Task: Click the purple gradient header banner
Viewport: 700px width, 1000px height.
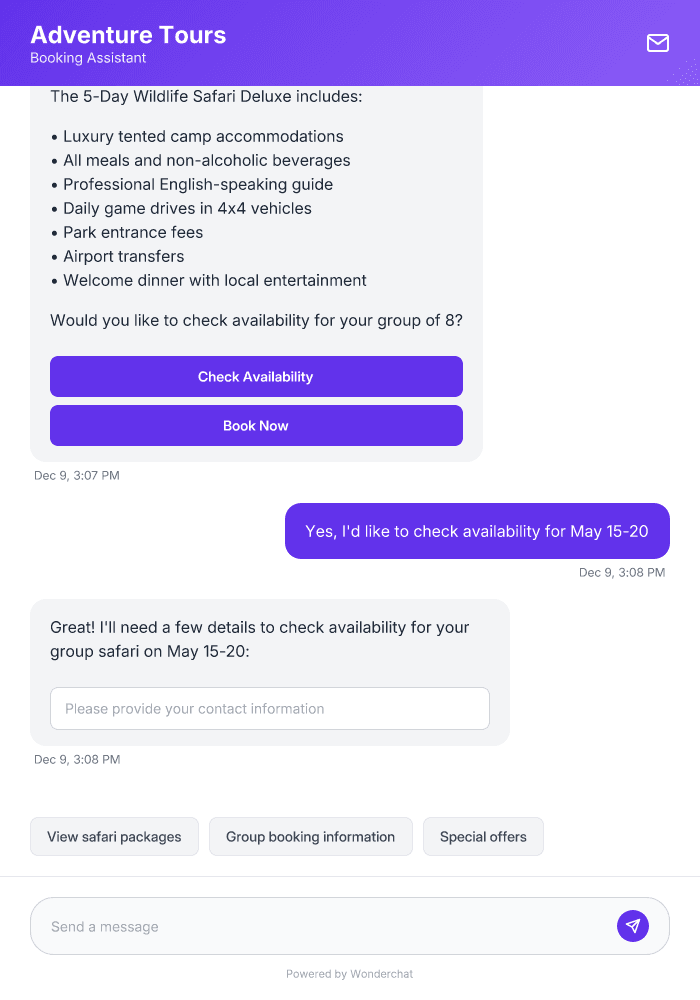Action: tap(400, 43)
